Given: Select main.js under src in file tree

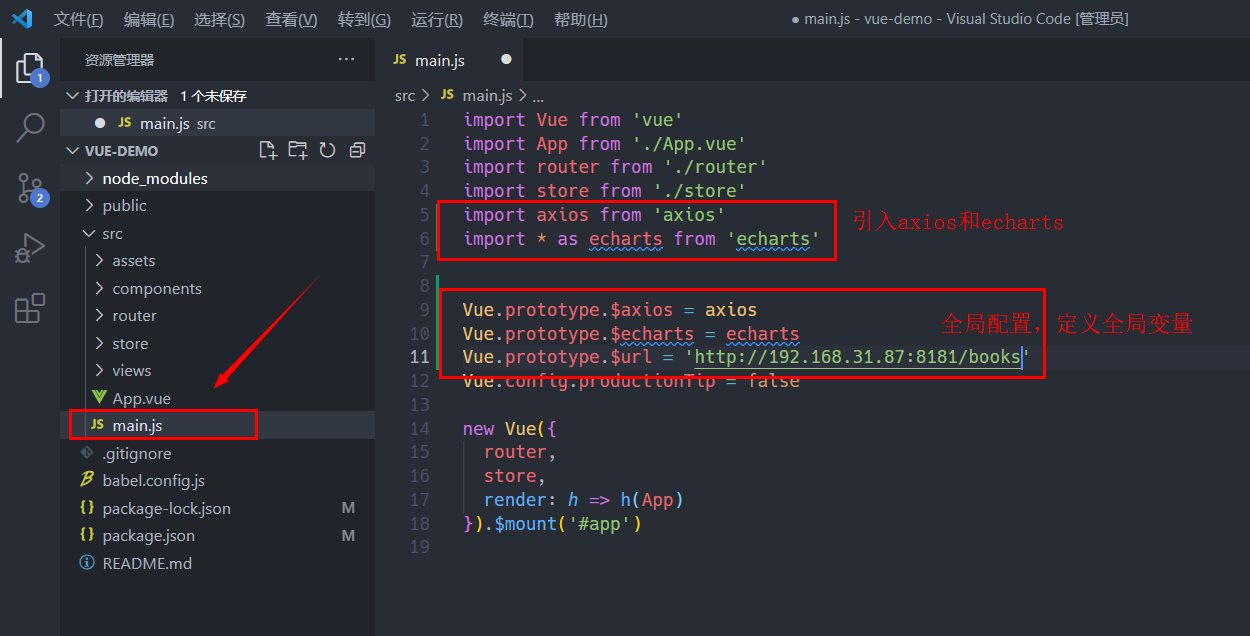Looking at the screenshot, I should [218, 425].
